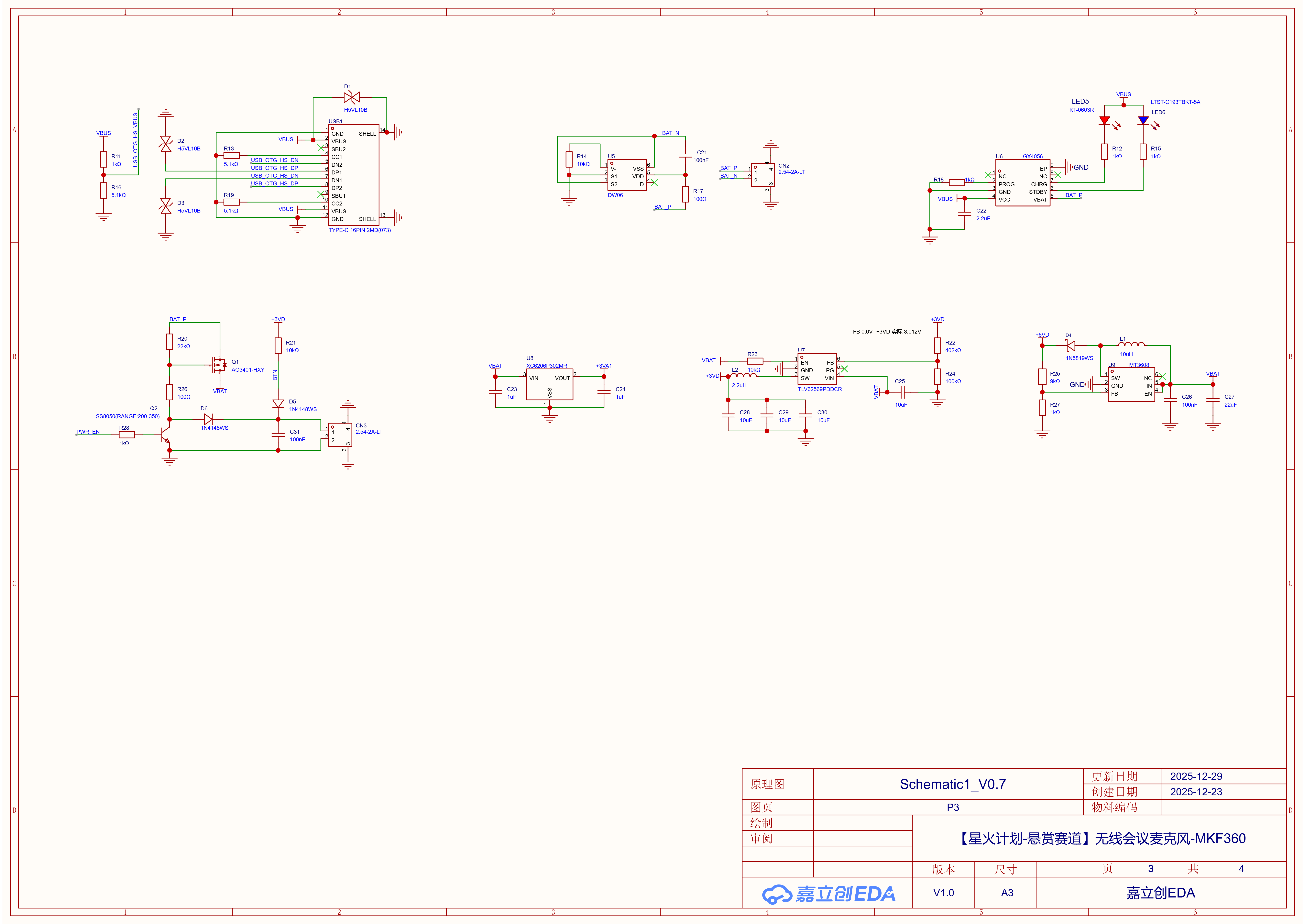Select resistor R18 symbol
Image resolution: width=1305 pixels, height=924 pixels.
click(x=957, y=183)
